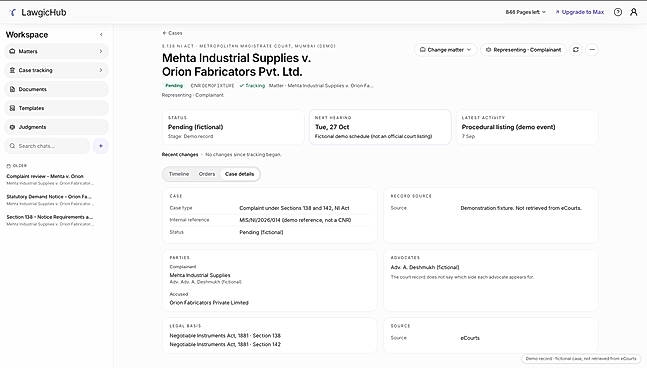The width and height of the screenshot is (647, 368).
Task: Click Recent changes label
Action: point(180,155)
